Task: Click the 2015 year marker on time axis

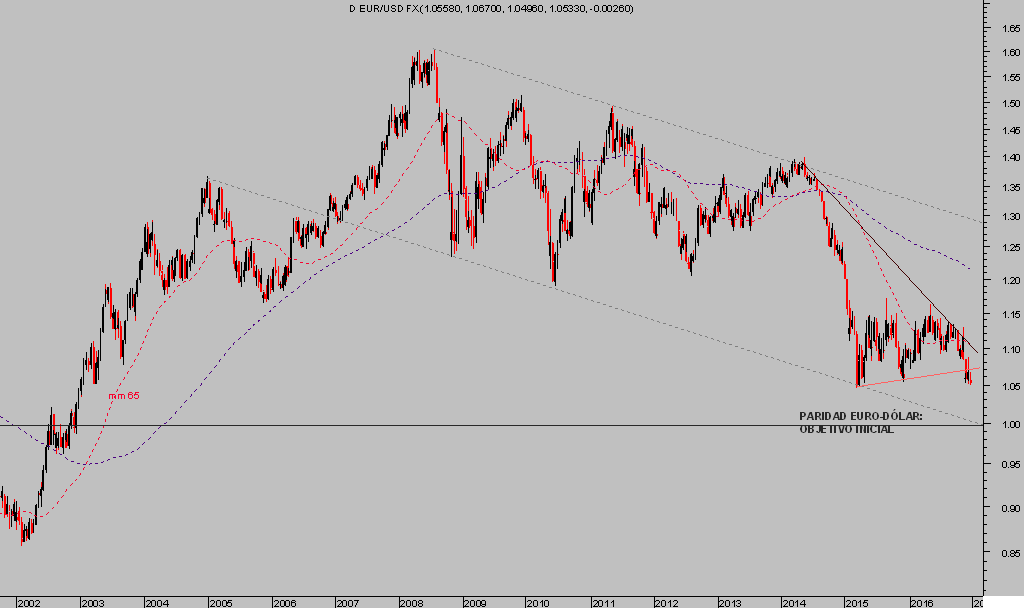Action: coord(856,603)
